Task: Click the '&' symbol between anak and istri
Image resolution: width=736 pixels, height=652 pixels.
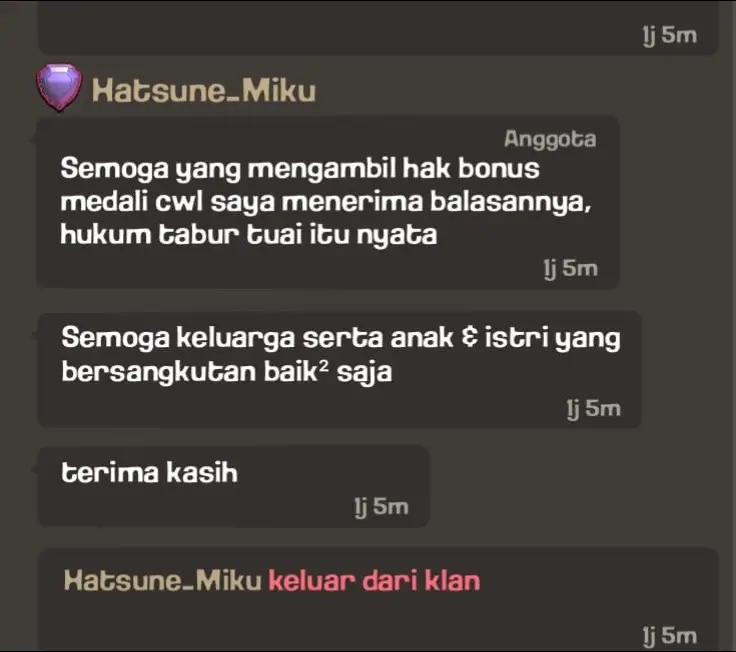Action: [469, 338]
